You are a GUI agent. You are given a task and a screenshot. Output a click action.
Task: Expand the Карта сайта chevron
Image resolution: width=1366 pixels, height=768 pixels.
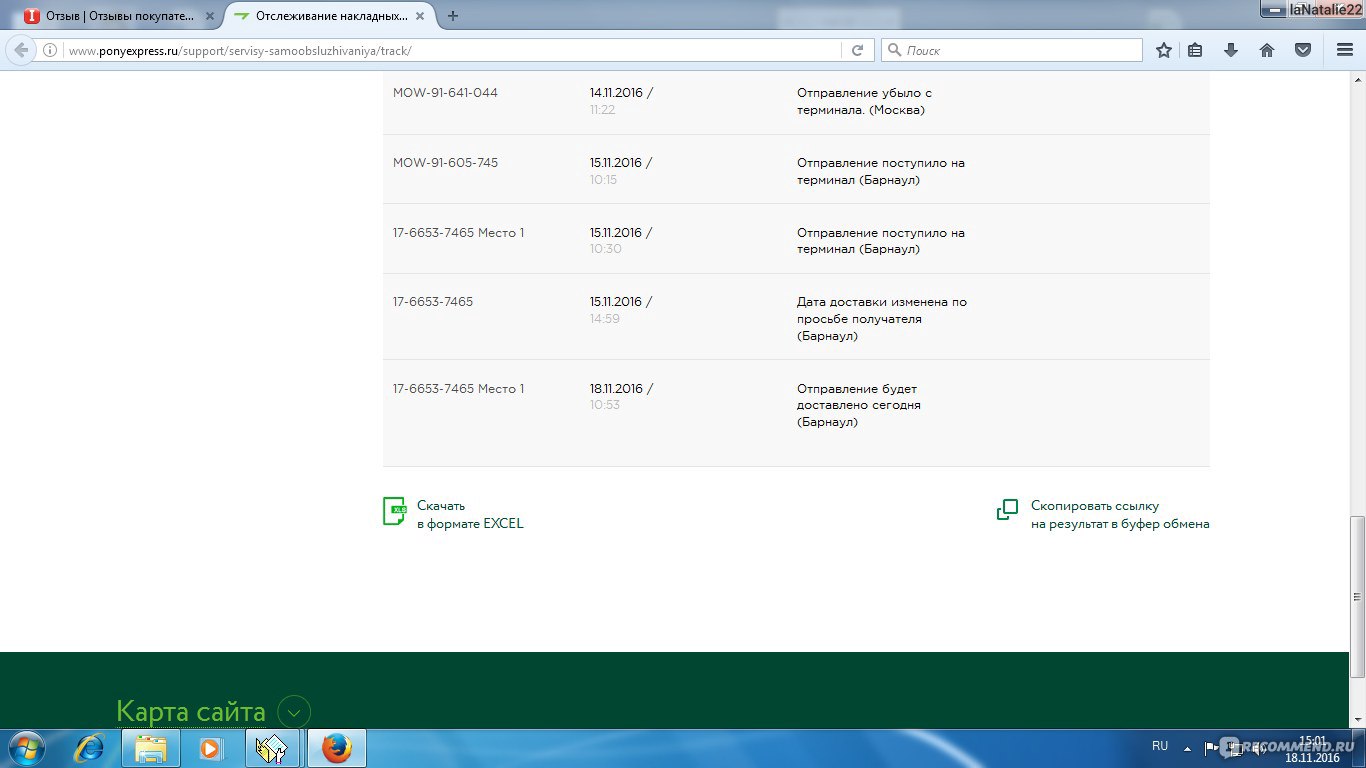294,712
